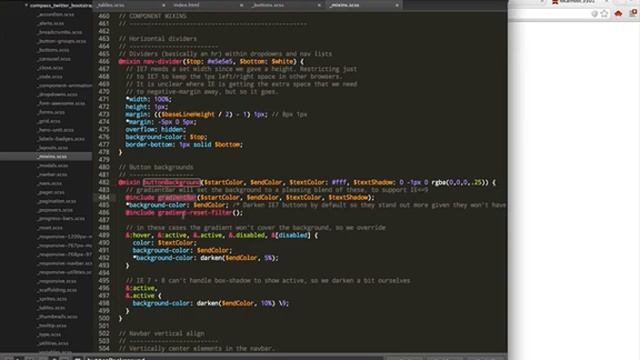
Task: Open _modals.scss in the sidebar
Action: (52, 166)
